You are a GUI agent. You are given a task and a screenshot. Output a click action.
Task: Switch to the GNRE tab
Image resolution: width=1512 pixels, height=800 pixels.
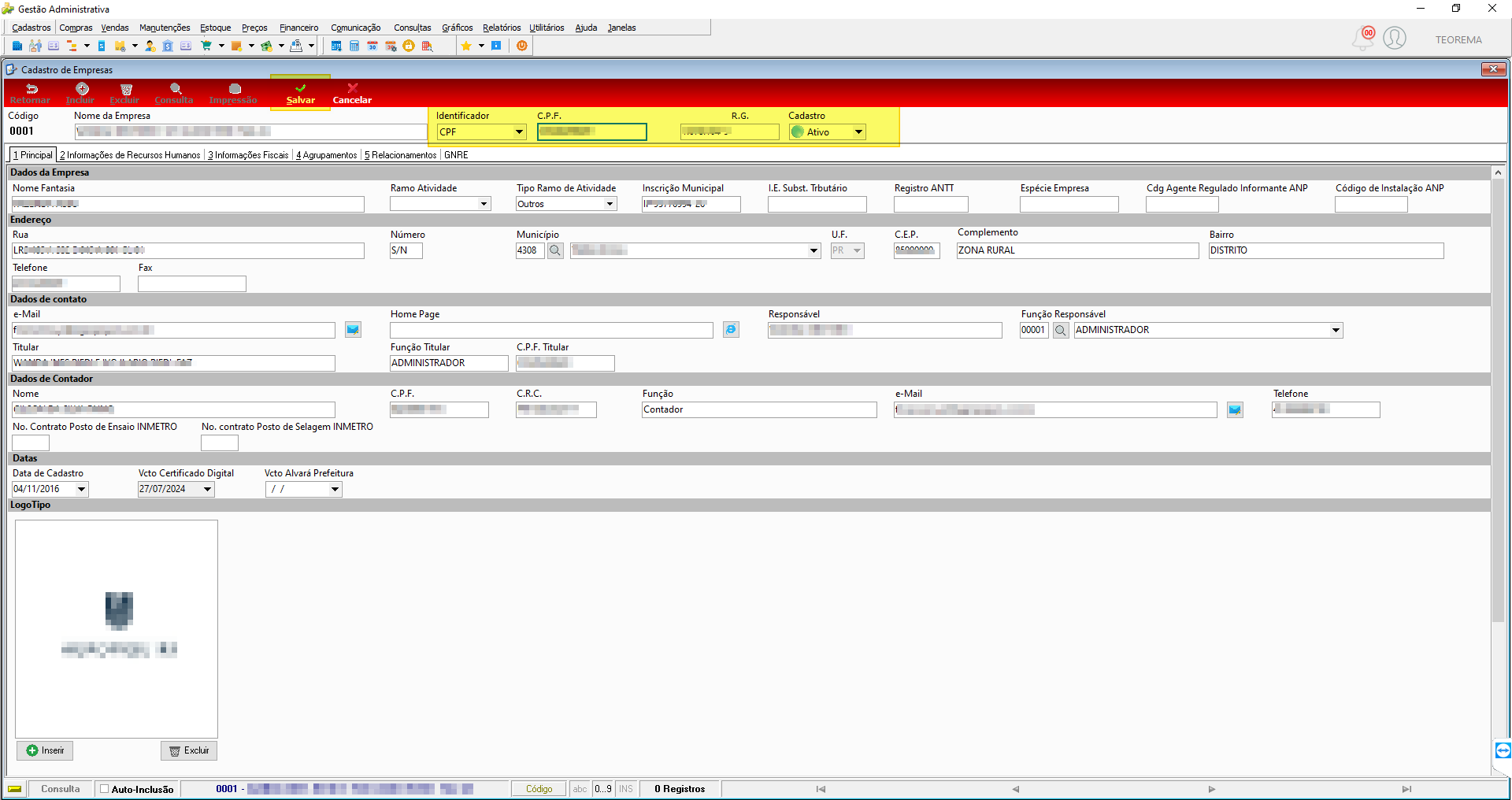[456, 155]
